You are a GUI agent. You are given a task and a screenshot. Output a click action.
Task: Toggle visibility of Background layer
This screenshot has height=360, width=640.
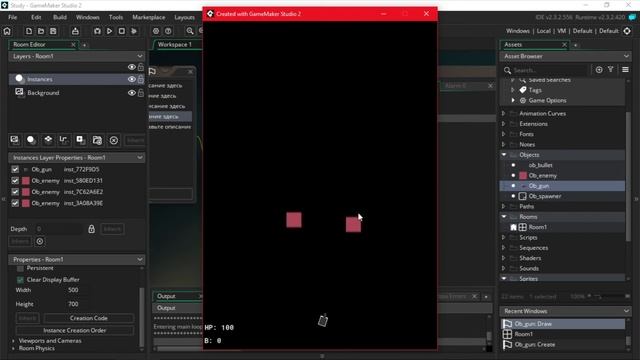click(131, 93)
